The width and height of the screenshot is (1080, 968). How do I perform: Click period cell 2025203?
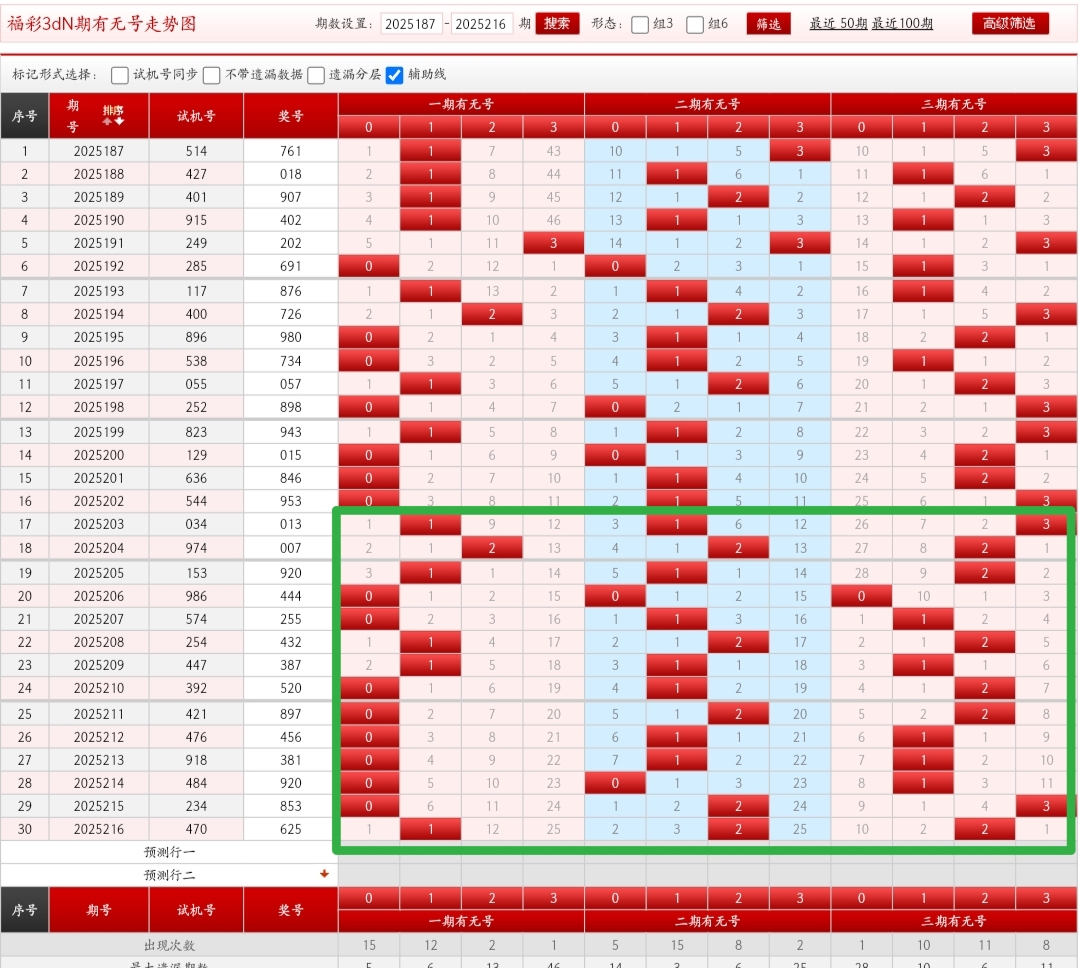(99, 524)
